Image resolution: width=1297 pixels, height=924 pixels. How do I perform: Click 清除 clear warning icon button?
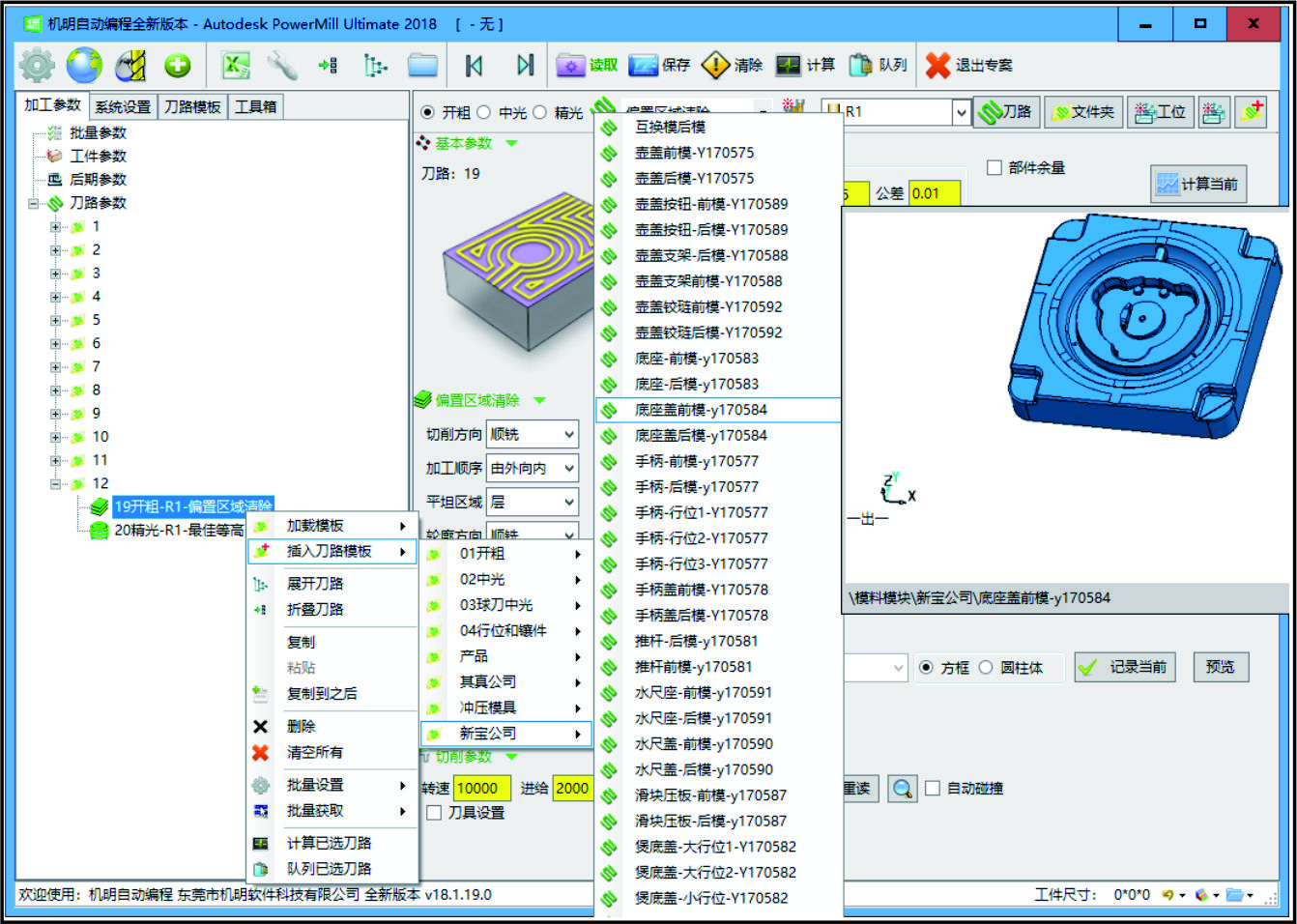(732, 65)
